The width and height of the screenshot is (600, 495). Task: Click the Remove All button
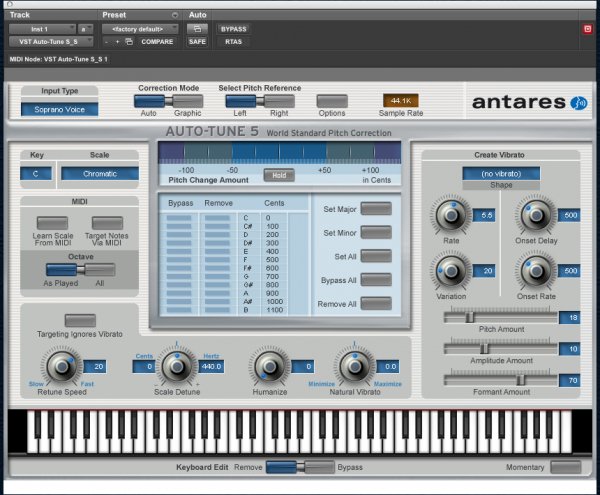point(376,304)
